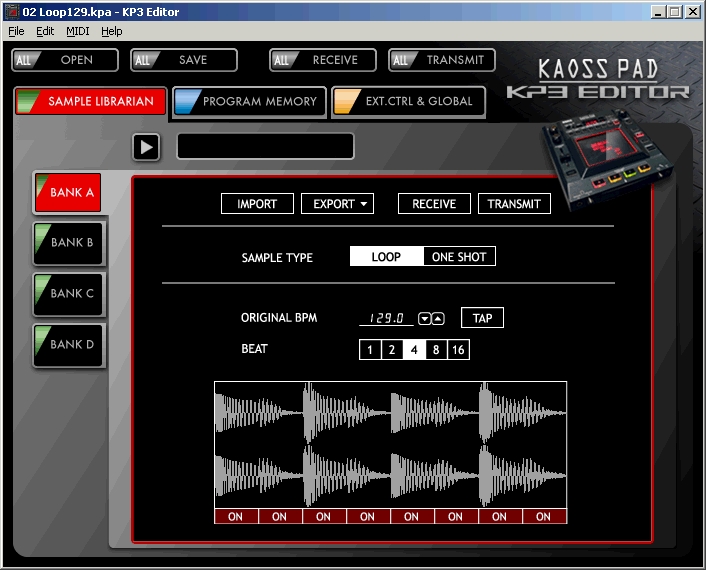Screen dimensions: 706x570
Task: Click the bank TRANSMIT button
Action: [514, 204]
